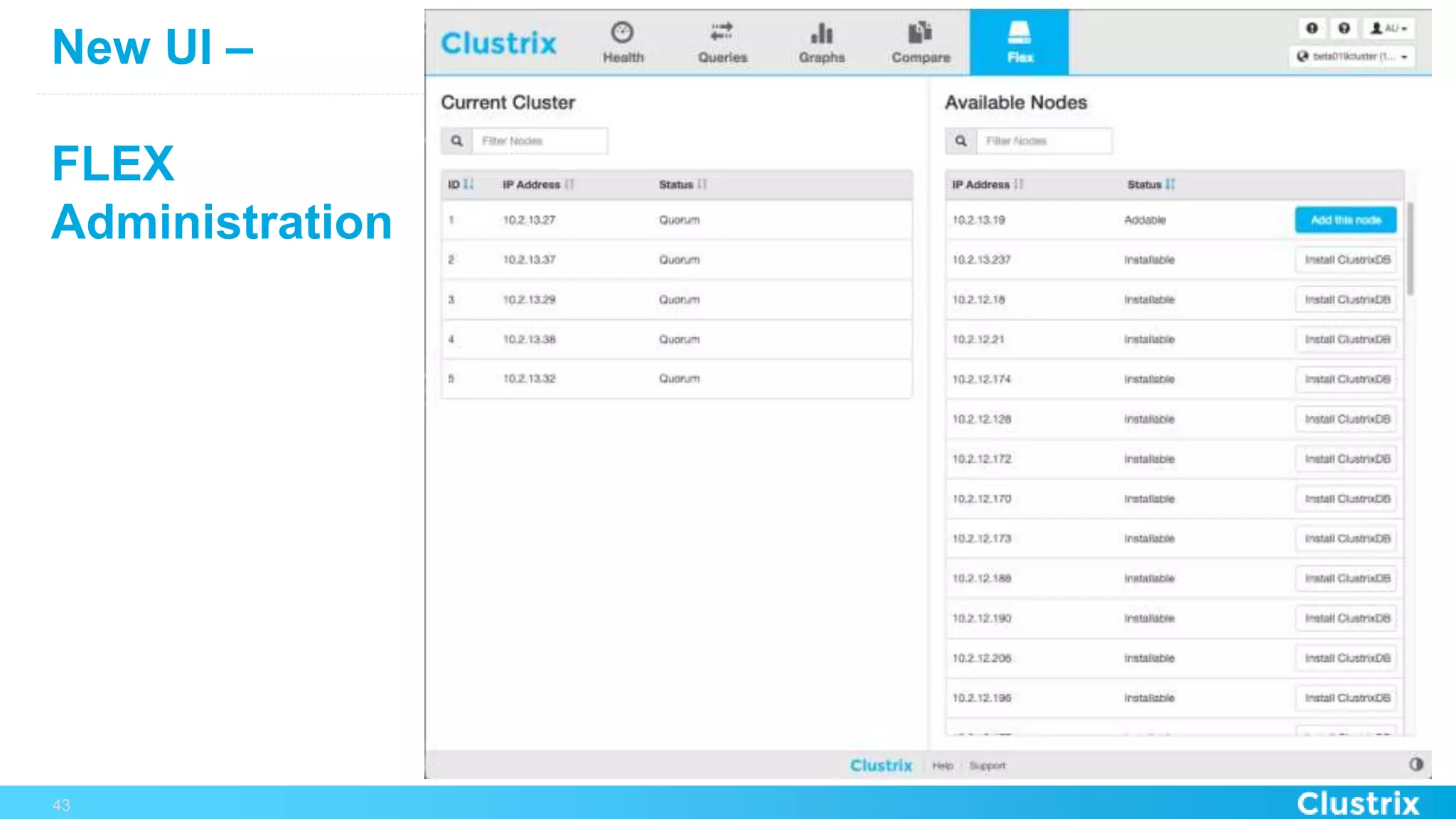Install ClustrixDB on 10.2.12.190
The height and width of the screenshot is (819, 1456).
[1345, 618]
